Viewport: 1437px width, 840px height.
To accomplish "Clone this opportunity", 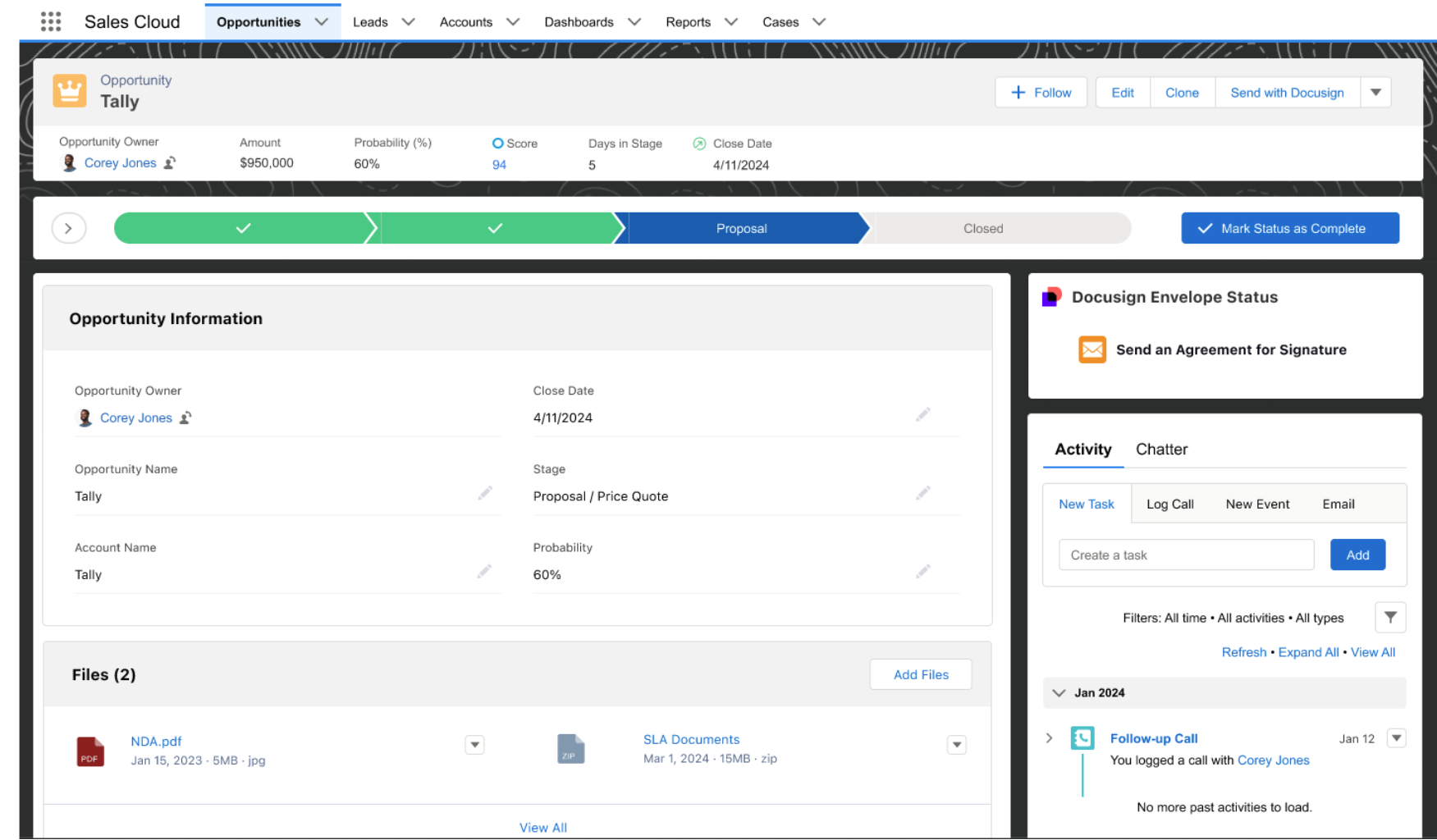I will pyautogui.click(x=1182, y=93).
